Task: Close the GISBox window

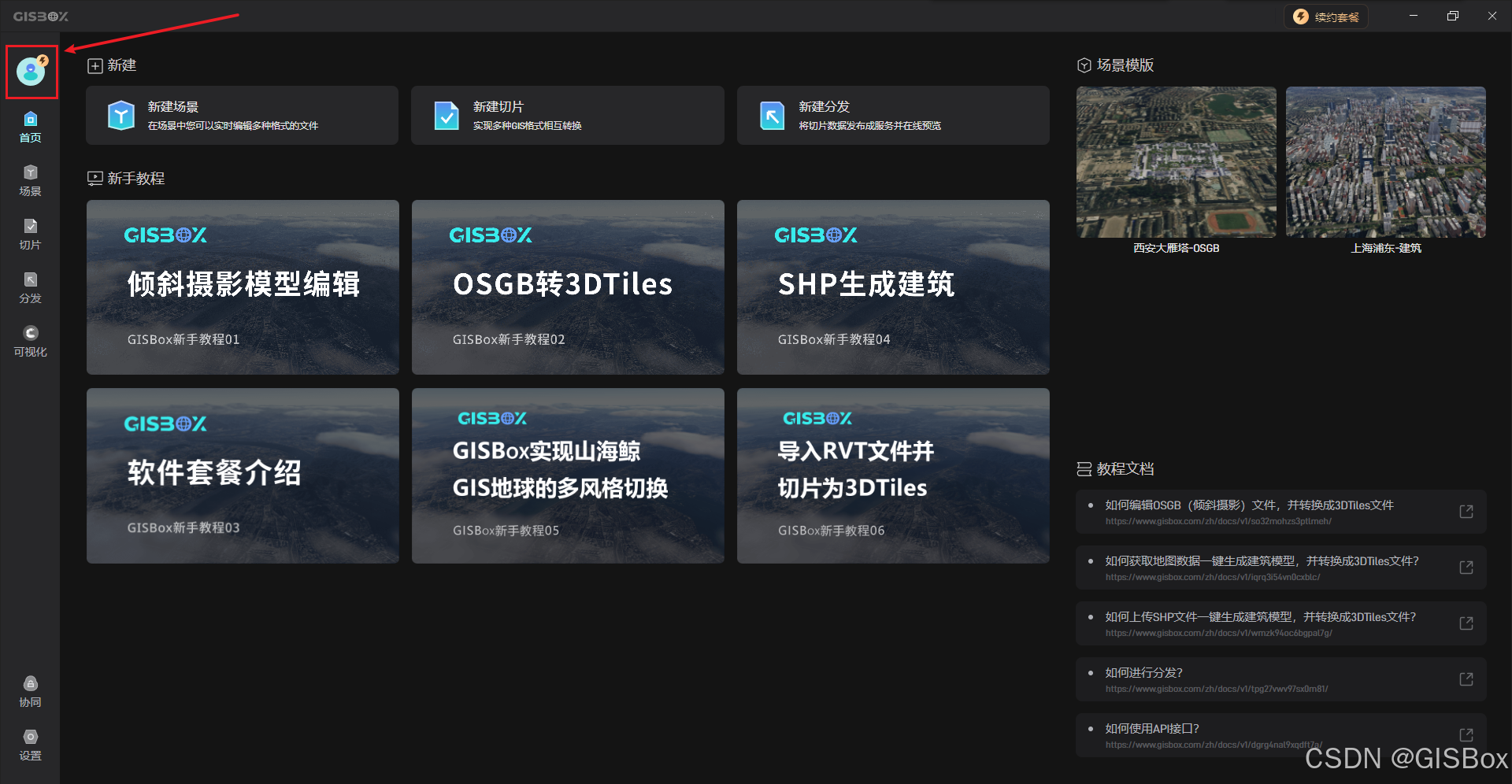Action: click(1492, 16)
